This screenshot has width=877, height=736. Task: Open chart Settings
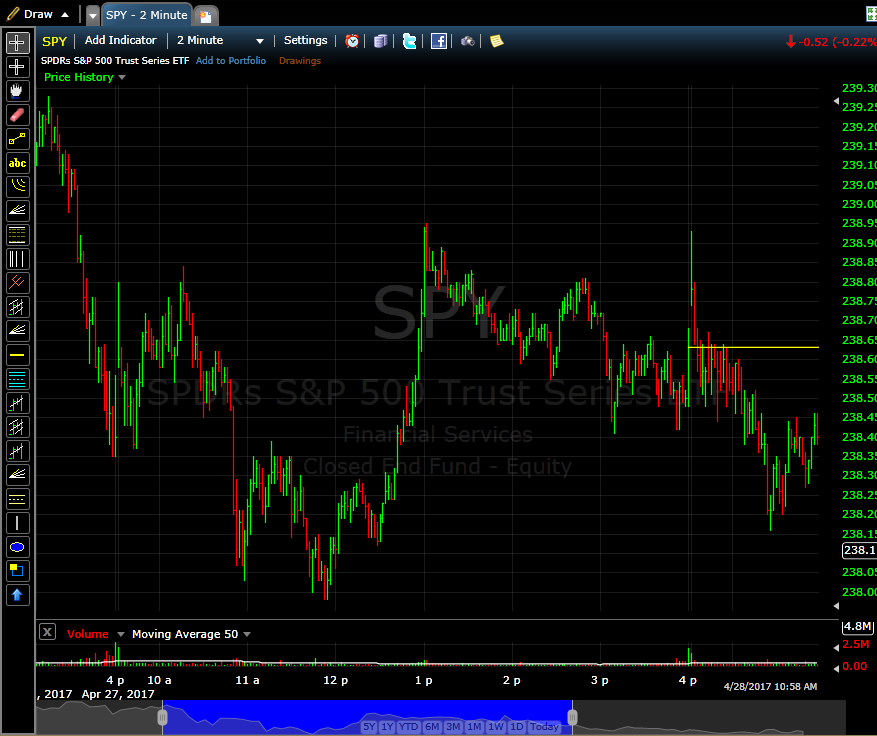click(305, 40)
